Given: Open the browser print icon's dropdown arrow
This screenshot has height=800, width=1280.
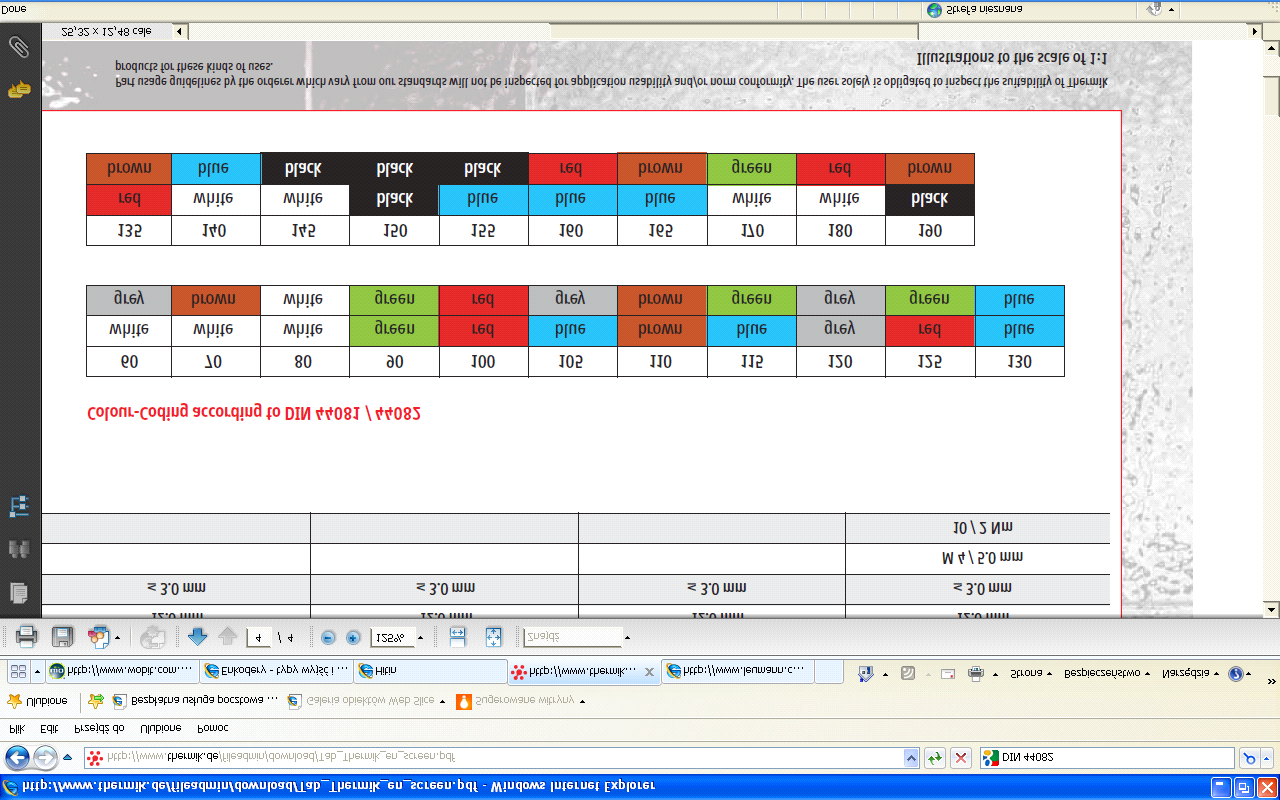Looking at the screenshot, I should tap(994, 673).
